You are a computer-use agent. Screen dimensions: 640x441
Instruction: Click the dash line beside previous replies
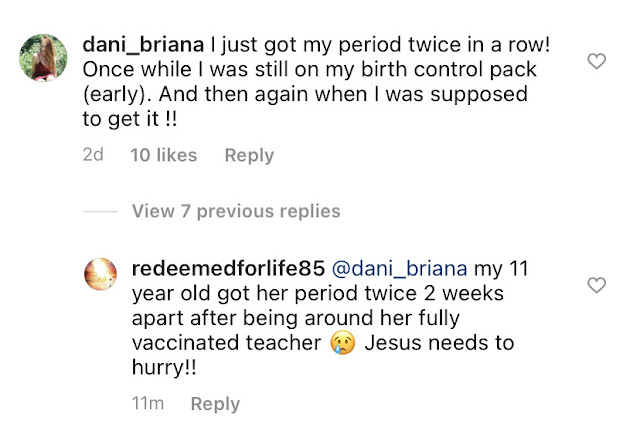coord(100,212)
